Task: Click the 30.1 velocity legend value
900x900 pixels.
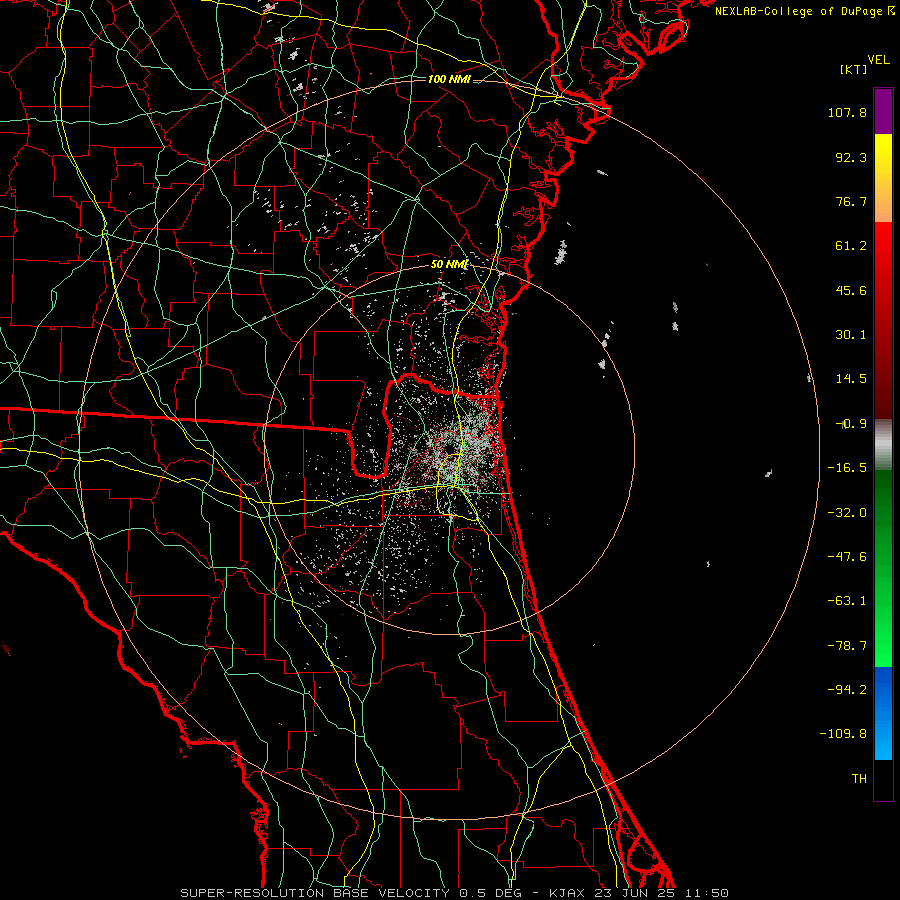Action: pyautogui.click(x=851, y=335)
